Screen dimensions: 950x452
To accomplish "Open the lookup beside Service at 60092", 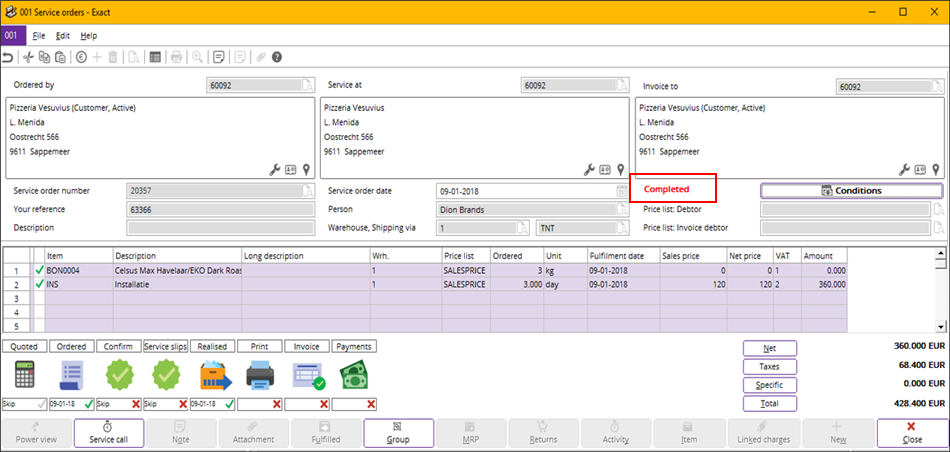I will coord(622,85).
